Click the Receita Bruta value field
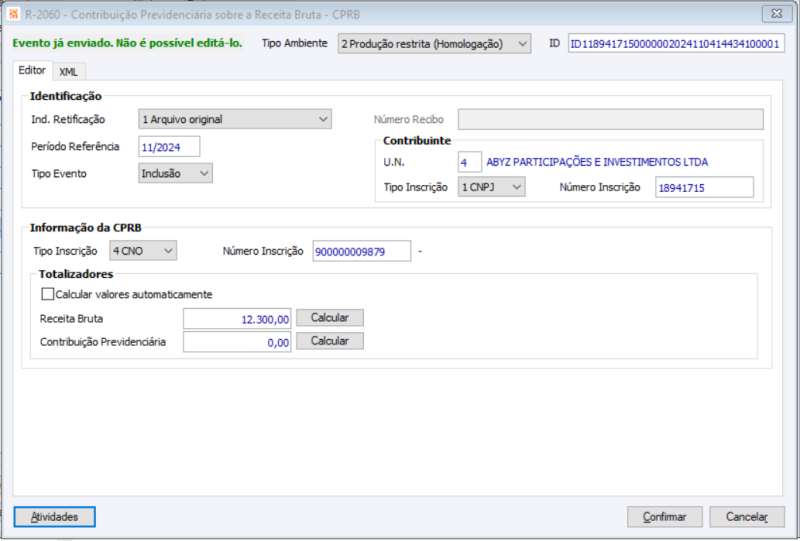Screen dimensions: 800x541 point(237,319)
